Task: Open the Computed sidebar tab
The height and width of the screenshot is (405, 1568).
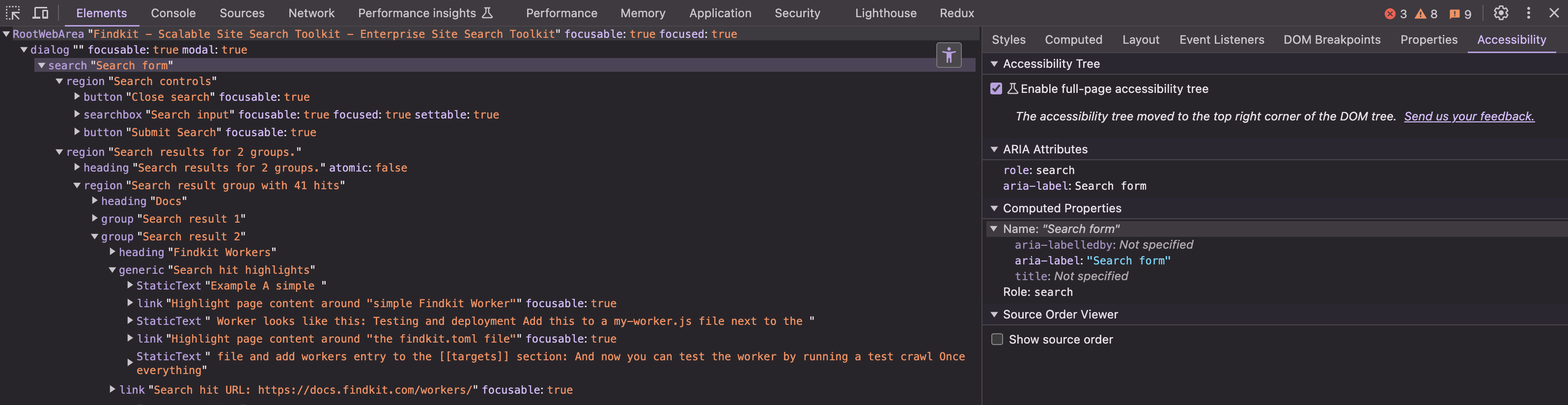Action: pyautogui.click(x=1073, y=40)
